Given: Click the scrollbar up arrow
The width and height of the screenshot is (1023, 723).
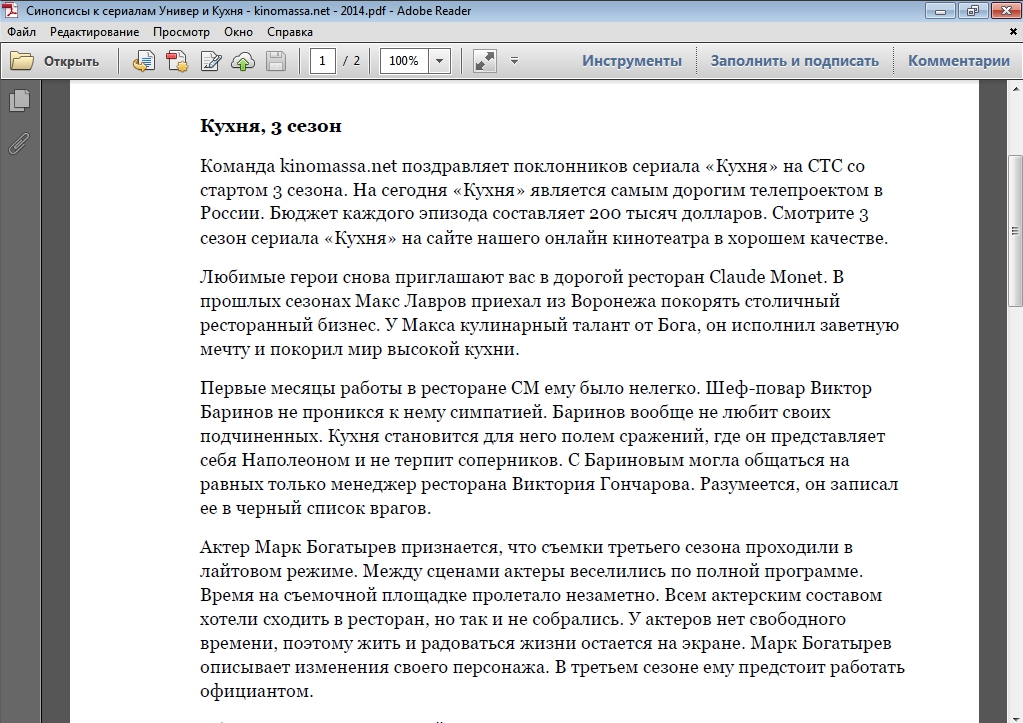Looking at the screenshot, I should [x=1015, y=89].
